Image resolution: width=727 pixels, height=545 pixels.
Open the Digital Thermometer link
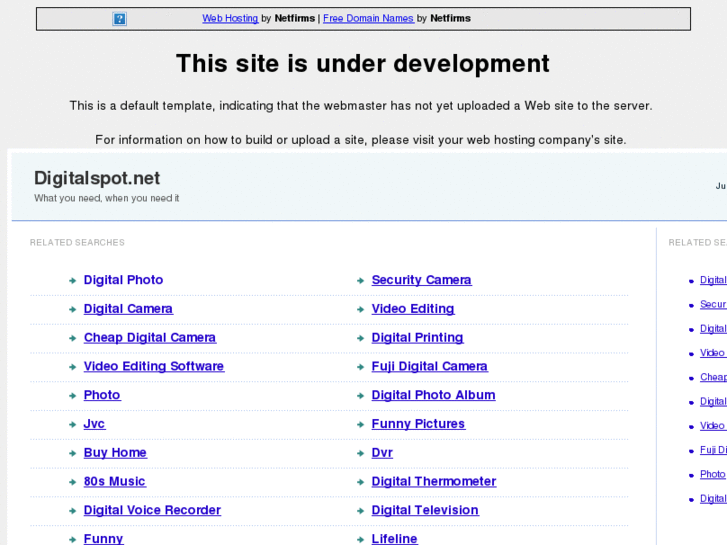434,481
